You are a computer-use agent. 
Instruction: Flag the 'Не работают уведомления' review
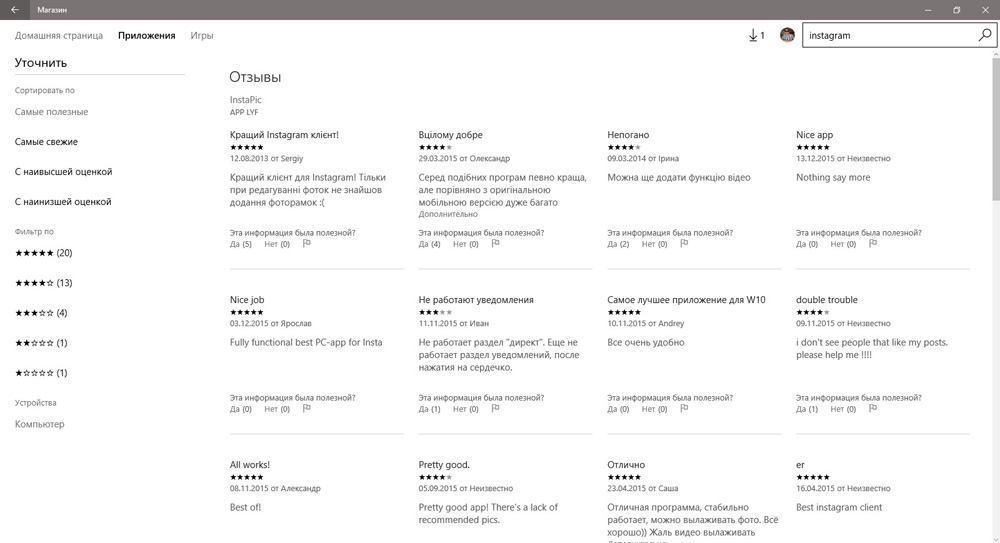[x=496, y=408]
